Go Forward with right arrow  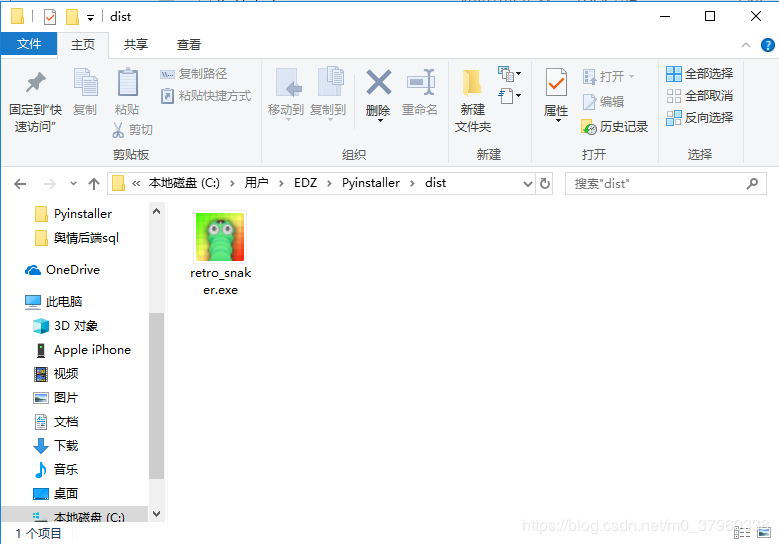point(50,184)
